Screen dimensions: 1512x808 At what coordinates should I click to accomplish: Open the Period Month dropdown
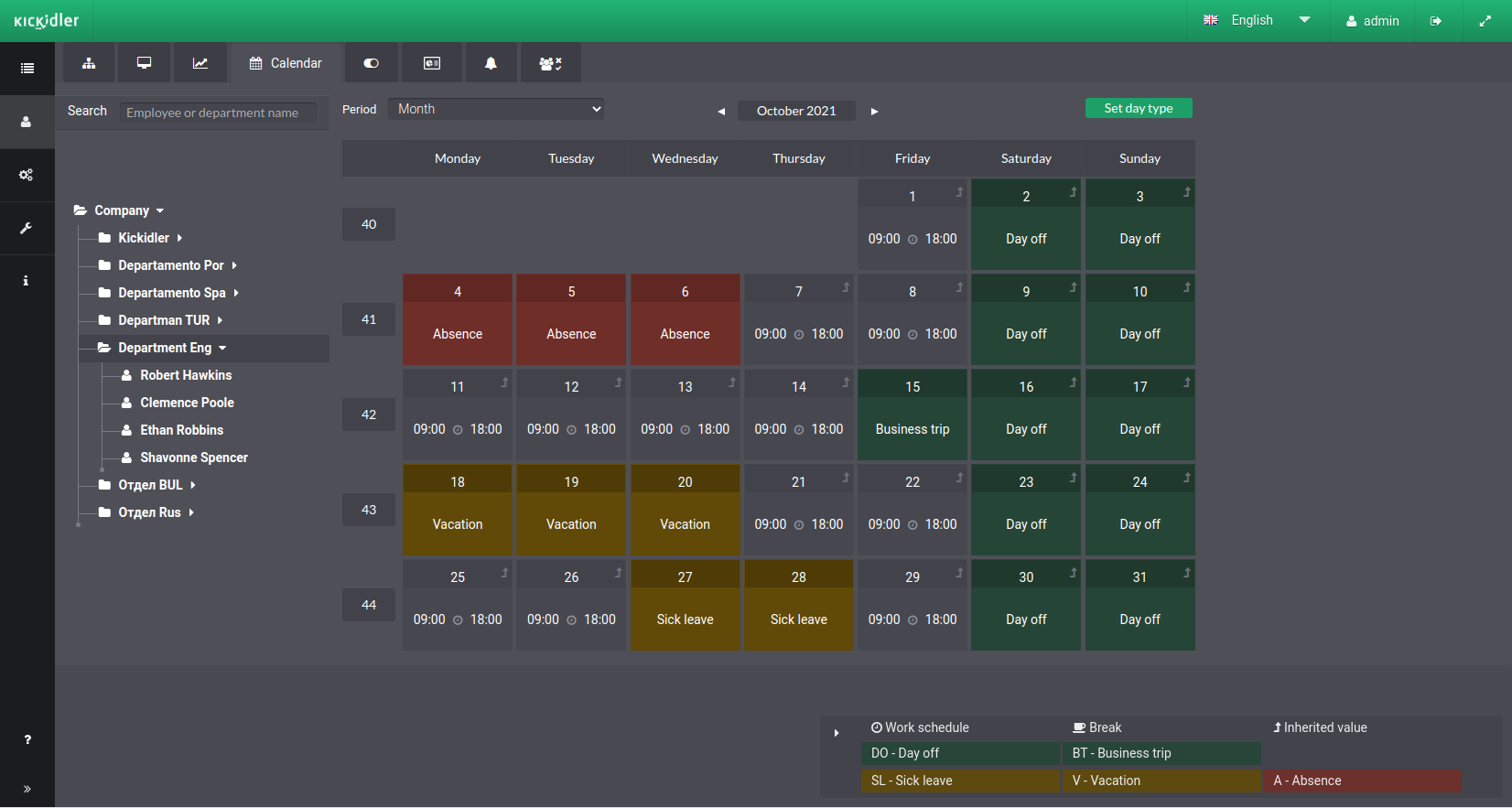pos(496,109)
